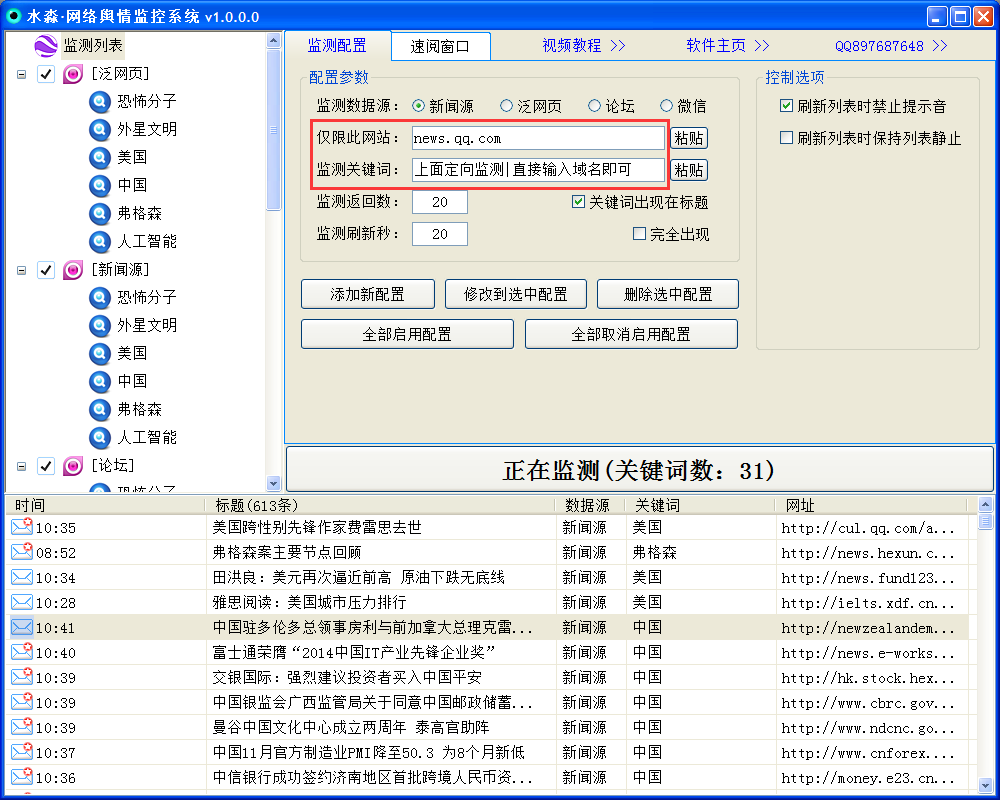Click search icon for 人工智能 under [泛网页]
1000x800 pixels.
click(99, 242)
